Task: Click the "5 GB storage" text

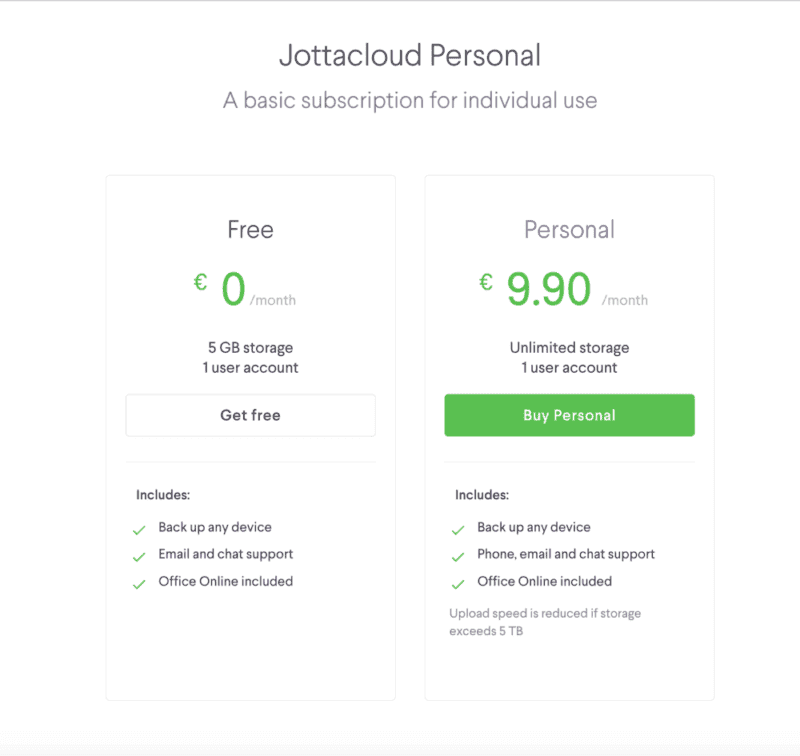Action: point(250,347)
